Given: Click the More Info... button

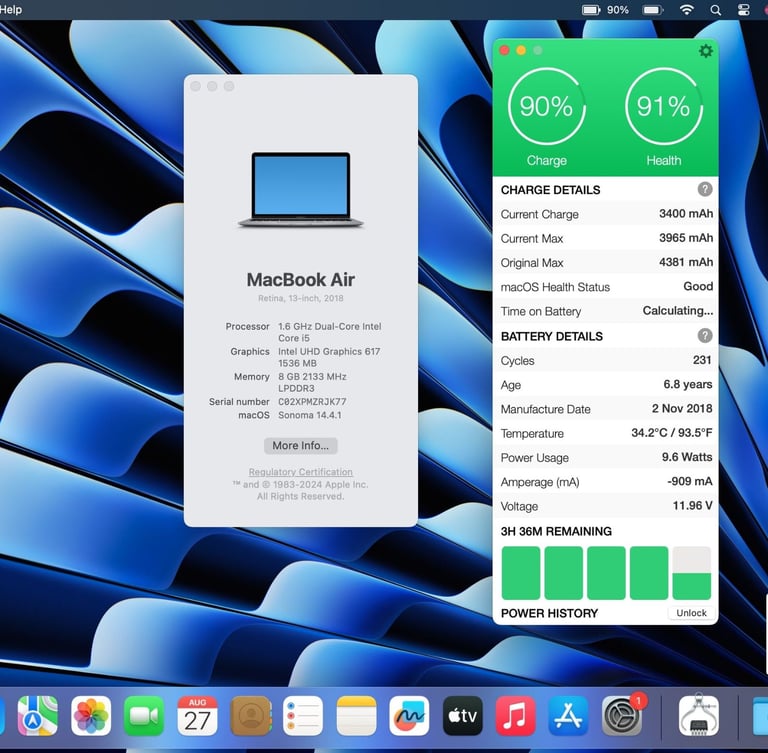Looking at the screenshot, I should click(300, 445).
